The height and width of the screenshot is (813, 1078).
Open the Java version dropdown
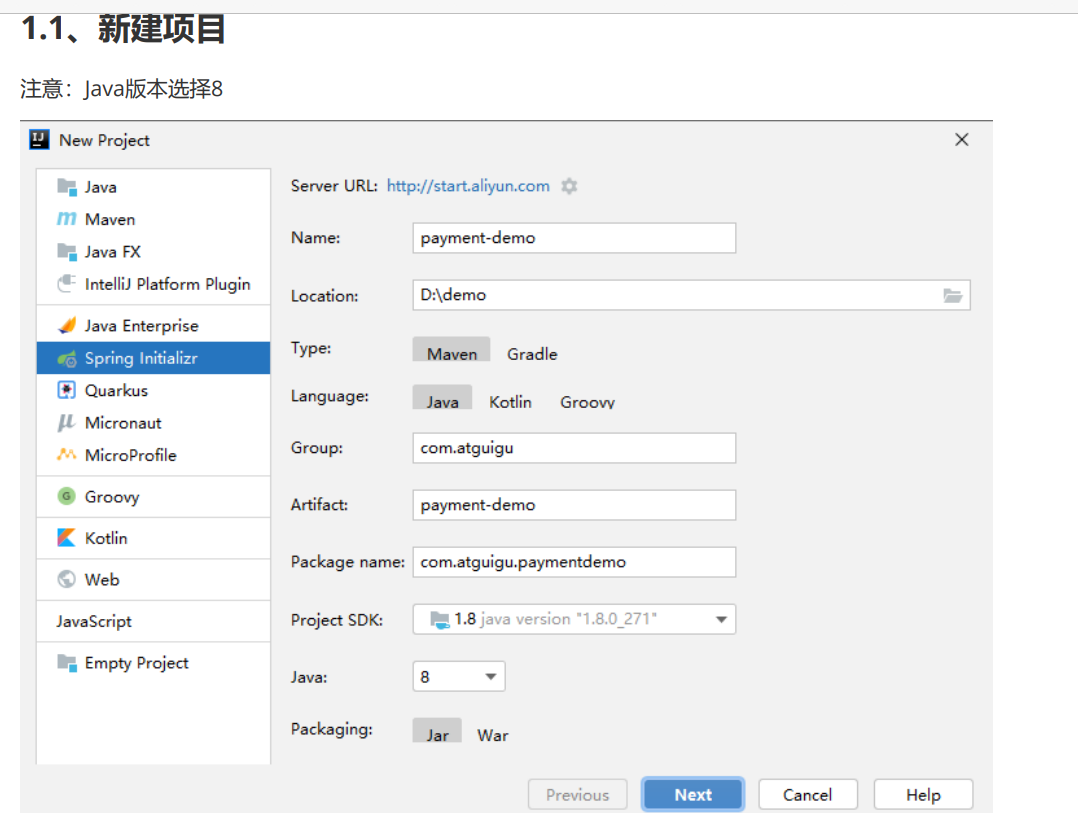point(459,676)
